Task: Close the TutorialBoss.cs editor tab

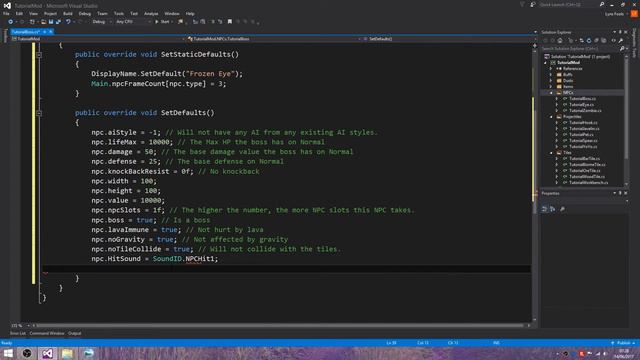Action: (51, 31)
